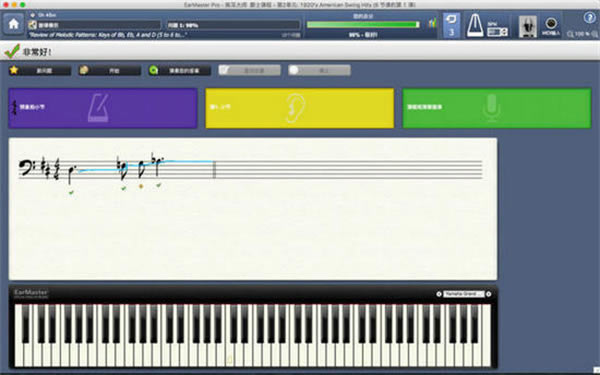The height and width of the screenshot is (375, 600).
Task: Open the MIDI input jack icon
Action: [551, 25]
